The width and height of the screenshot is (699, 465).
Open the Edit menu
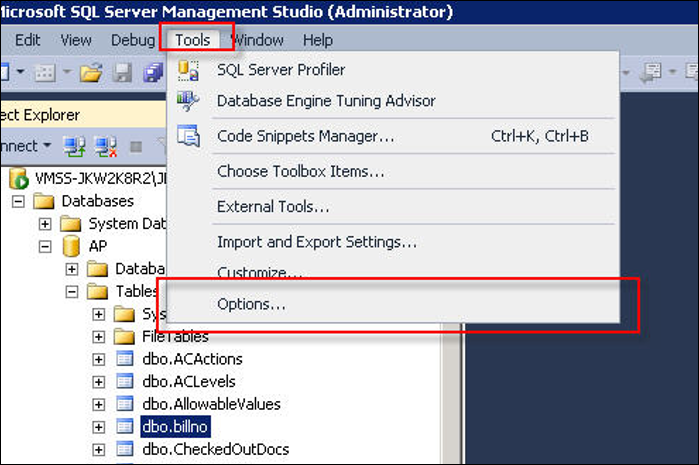tap(27, 40)
